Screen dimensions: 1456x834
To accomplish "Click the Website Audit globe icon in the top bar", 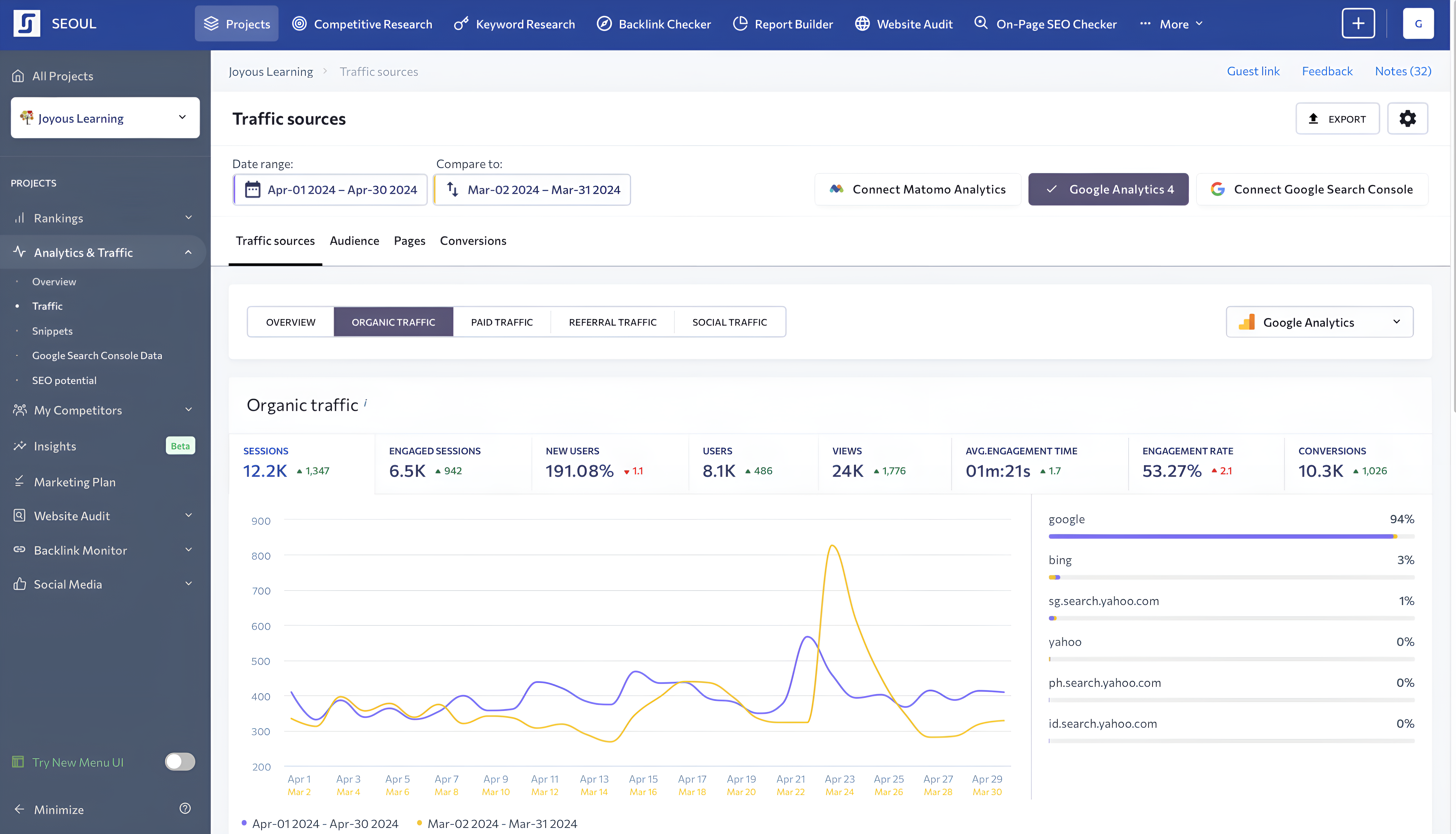I will tap(862, 23).
